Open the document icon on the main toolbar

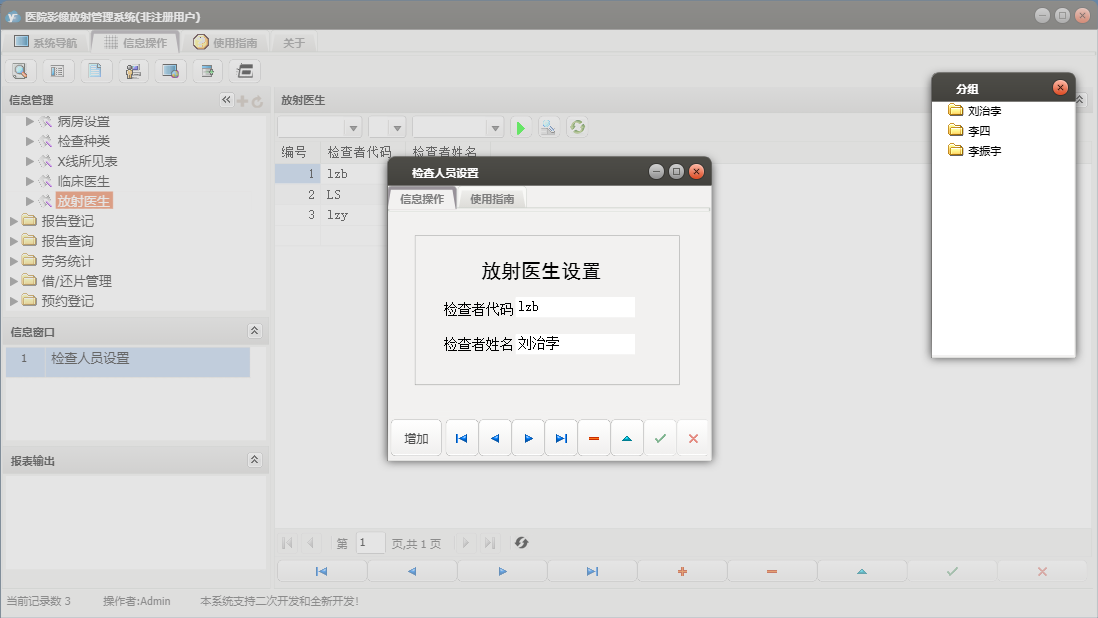point(95,71)
